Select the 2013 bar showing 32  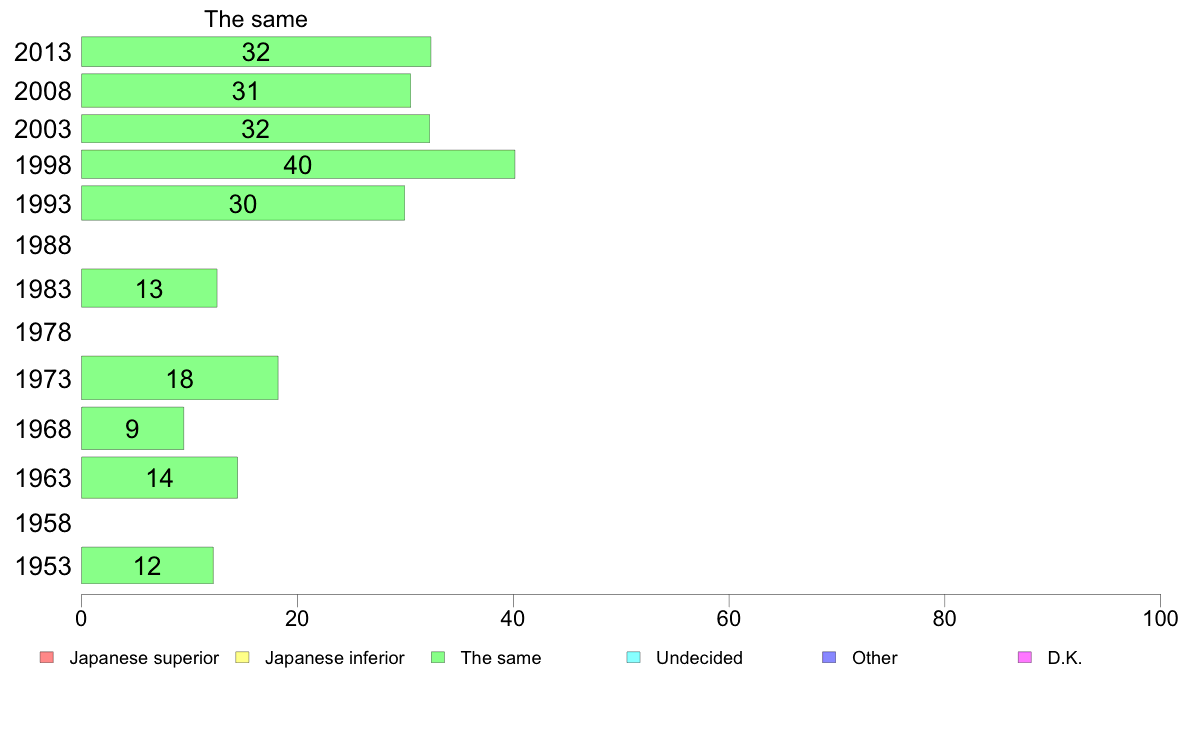pos(256,52)
